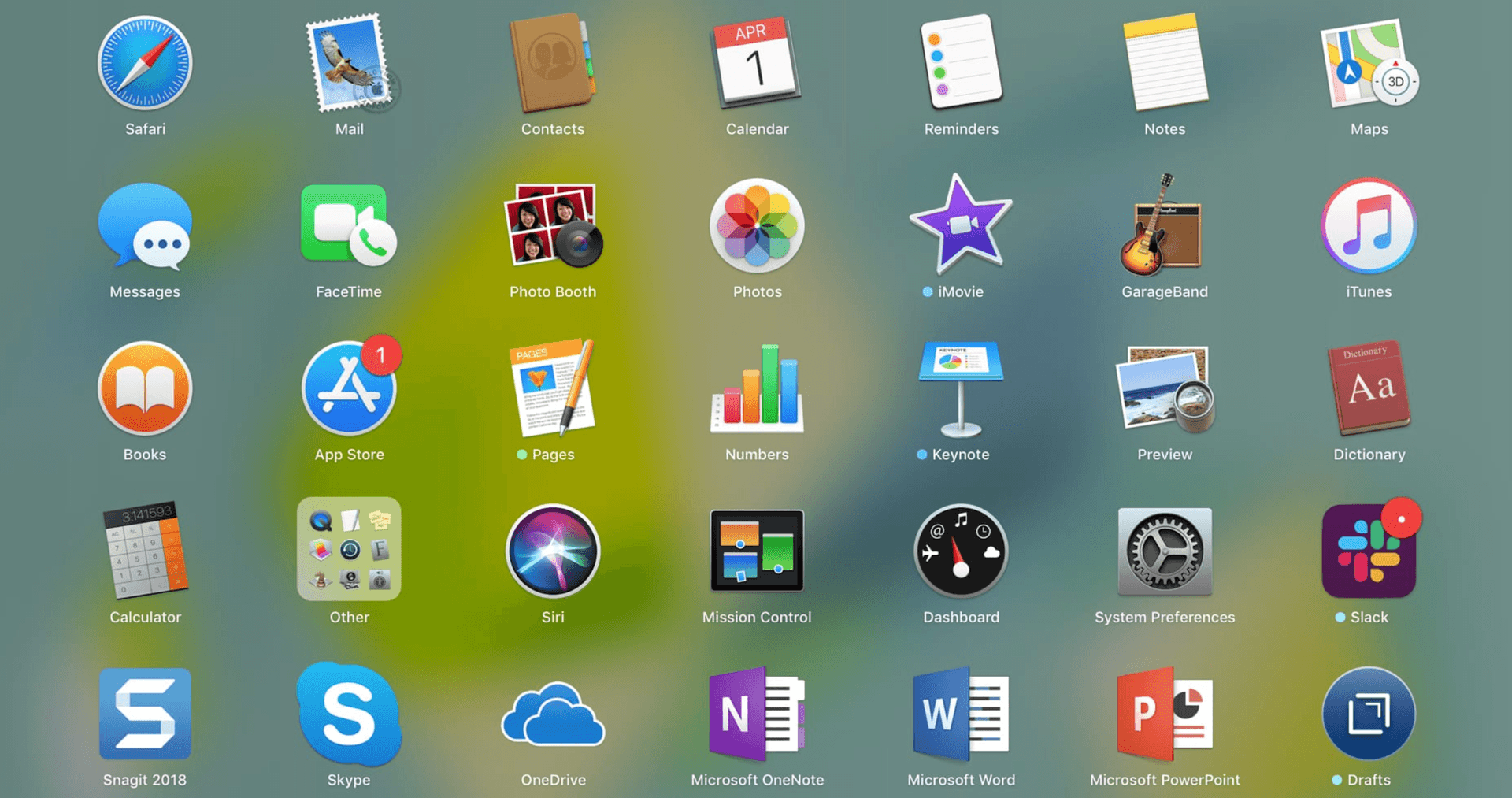1512x798 pixels.
Task: Open the Drafts app
Action: pyautogui.click(x=1369, y=714)
